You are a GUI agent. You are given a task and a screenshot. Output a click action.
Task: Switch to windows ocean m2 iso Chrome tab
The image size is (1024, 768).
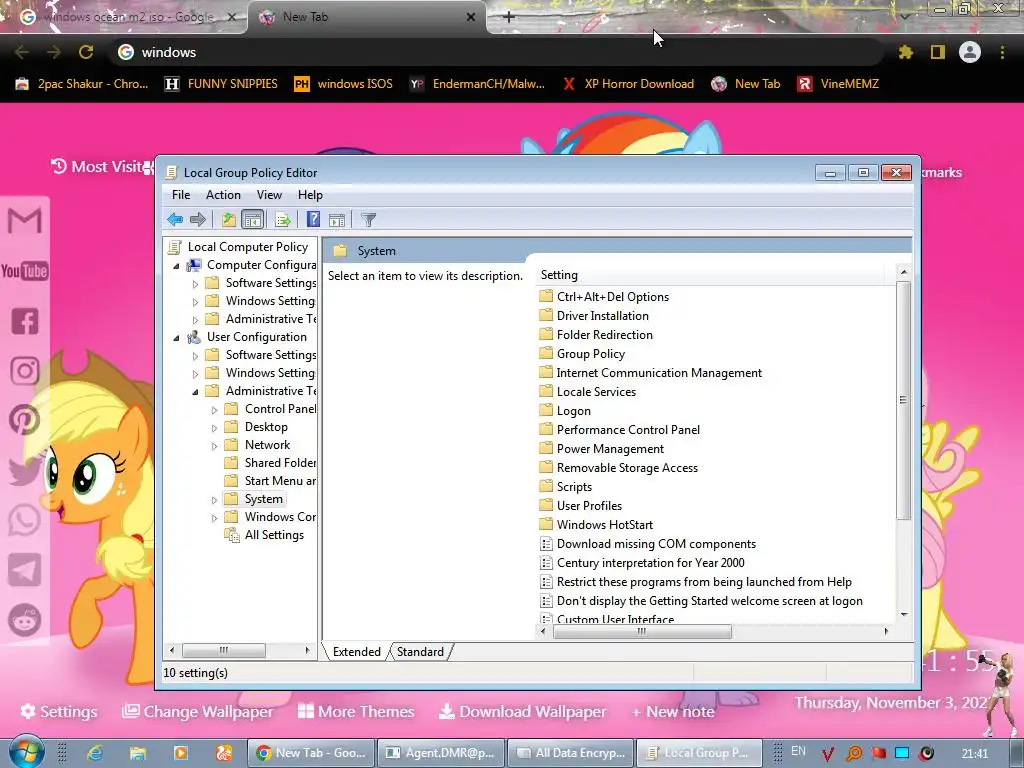pyautogui.click(x=128, y=17)
